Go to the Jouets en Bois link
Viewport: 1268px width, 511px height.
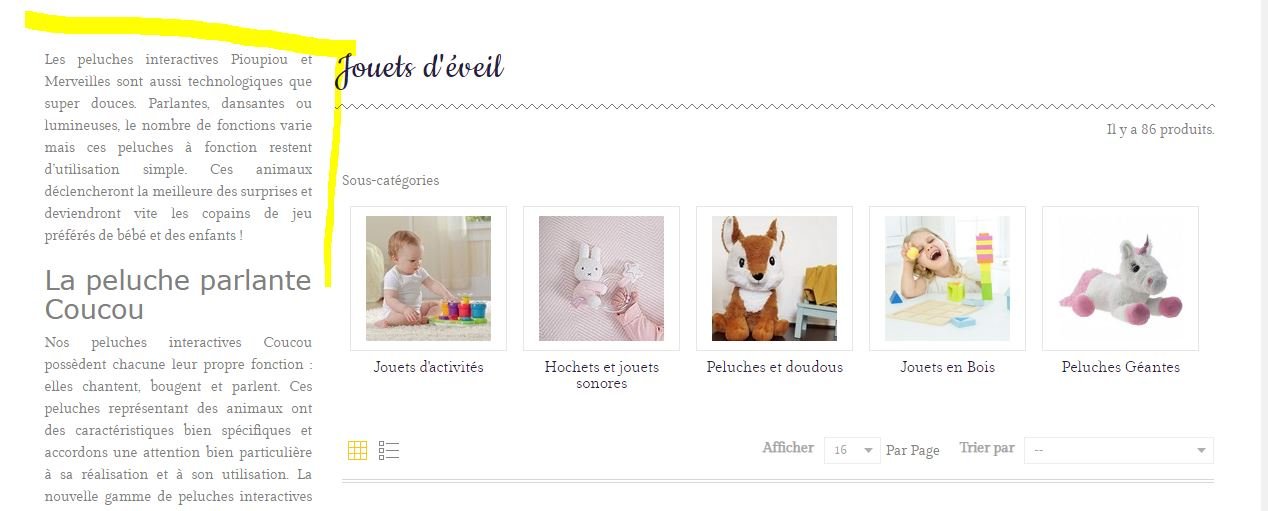[x=947, y=367]
